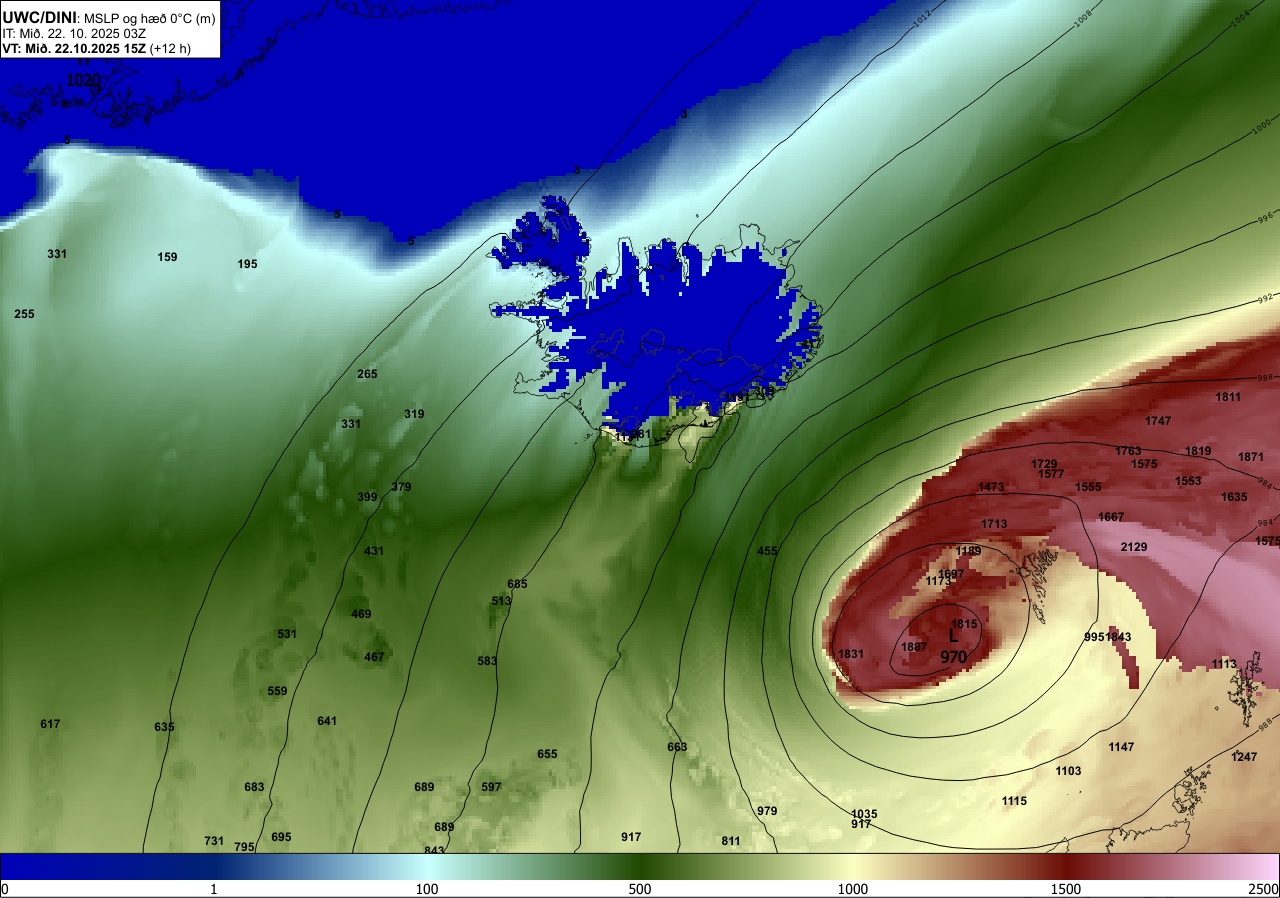
Task: Click the 1831 label west of the low
Action: [x=851, y=654]
